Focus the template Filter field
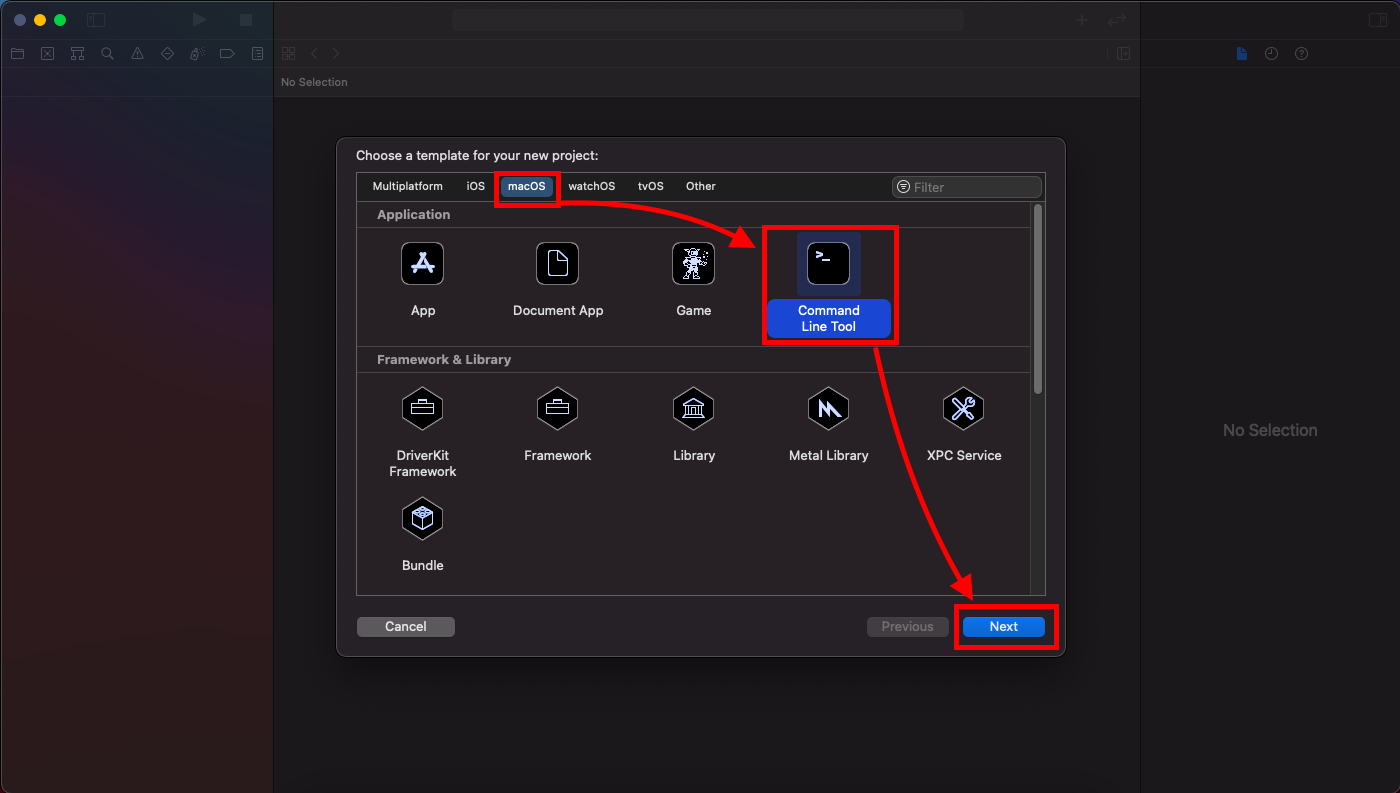Screen dimensions: 1400x793 point(967,187)
